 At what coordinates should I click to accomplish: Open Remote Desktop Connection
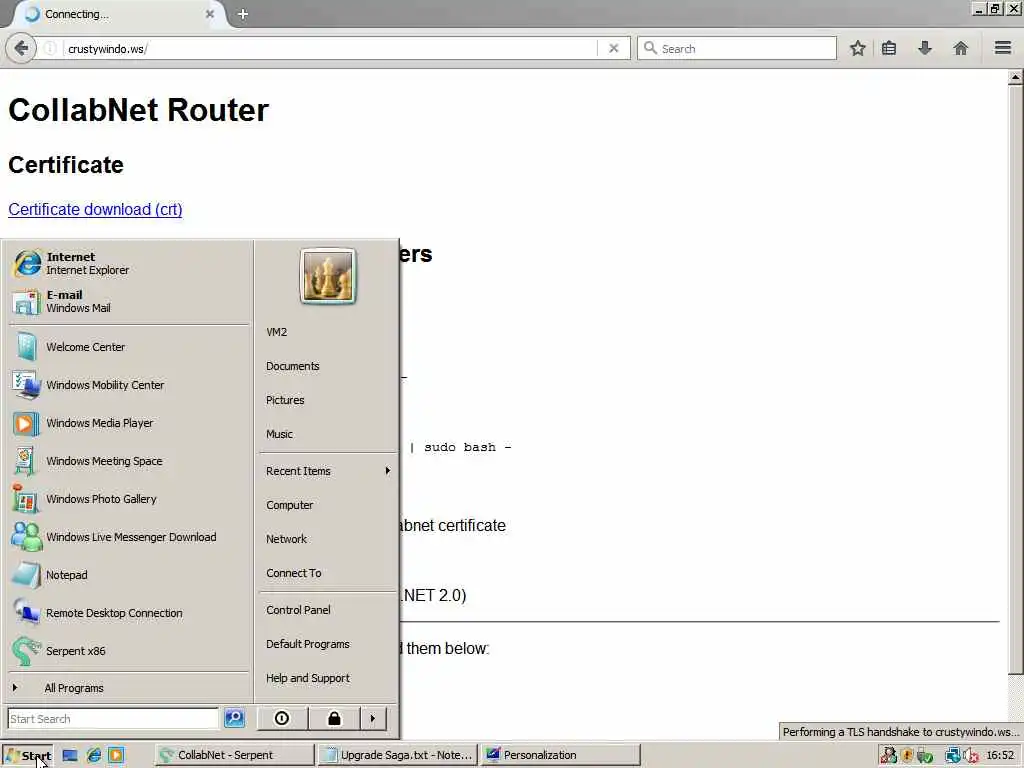coord(129,613)
